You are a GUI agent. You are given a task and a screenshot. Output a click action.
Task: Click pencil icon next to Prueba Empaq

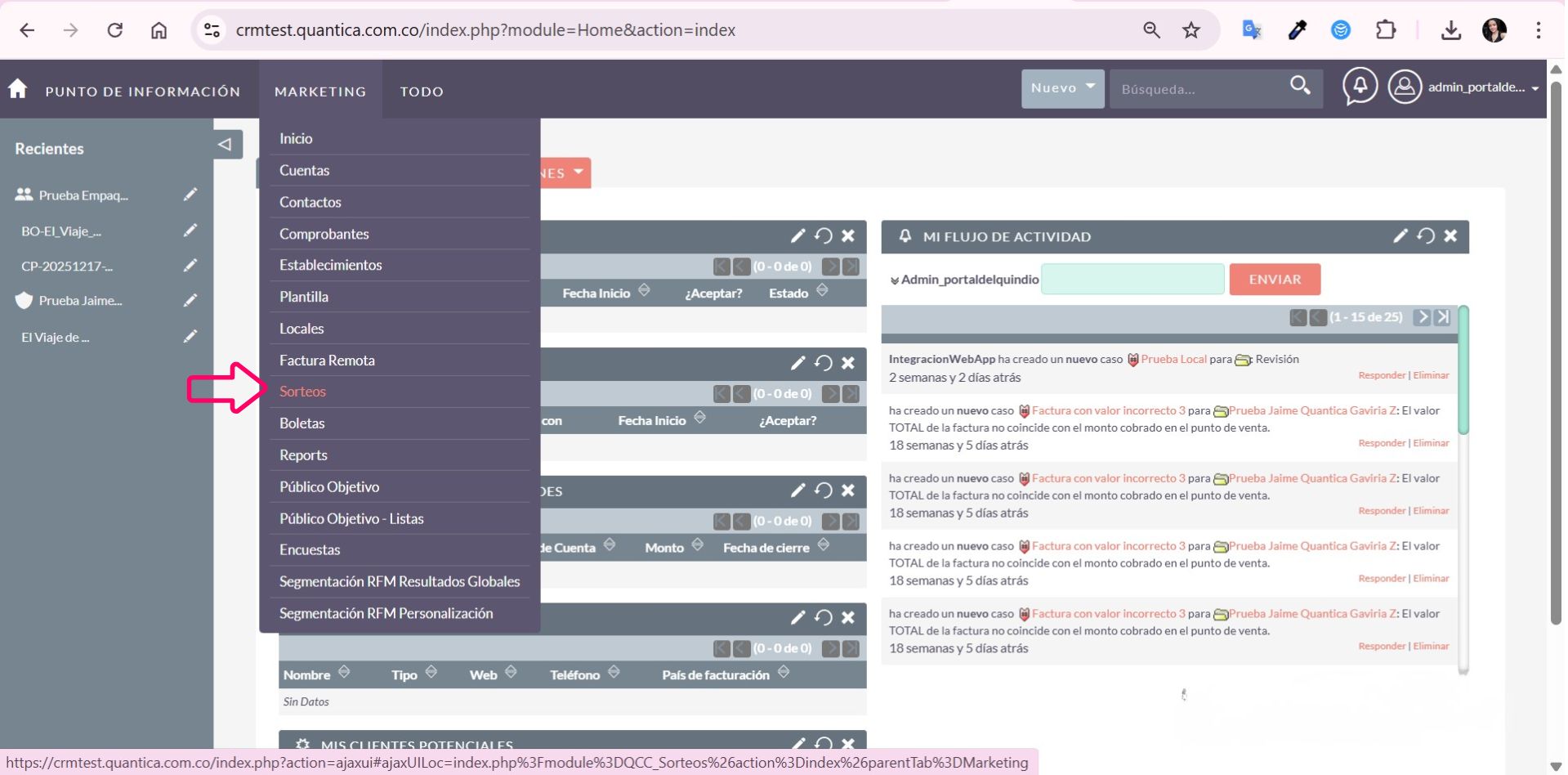click(190, 195)
